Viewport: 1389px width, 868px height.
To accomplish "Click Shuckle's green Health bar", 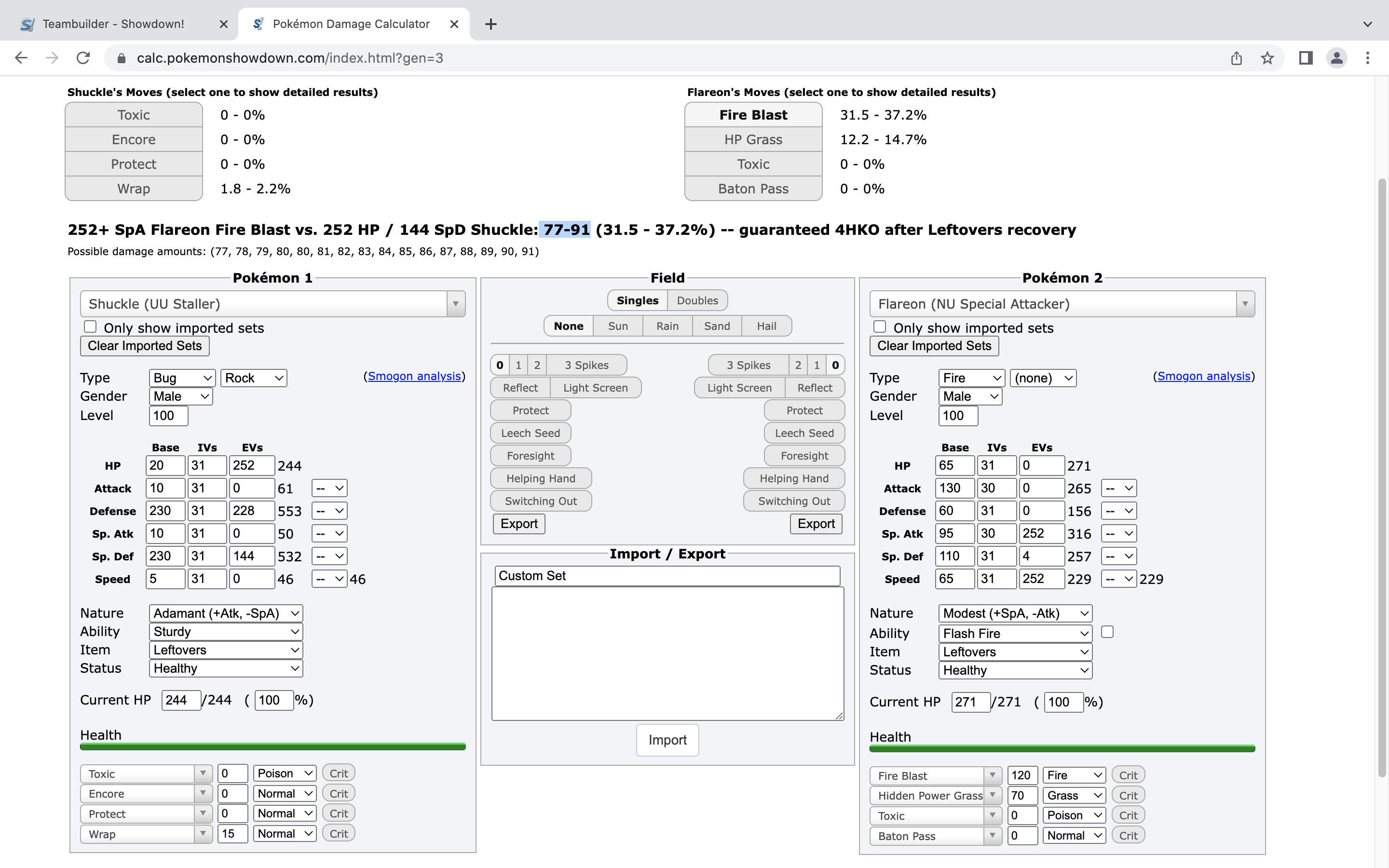I will pyautogui.click(x=272, y=746).
